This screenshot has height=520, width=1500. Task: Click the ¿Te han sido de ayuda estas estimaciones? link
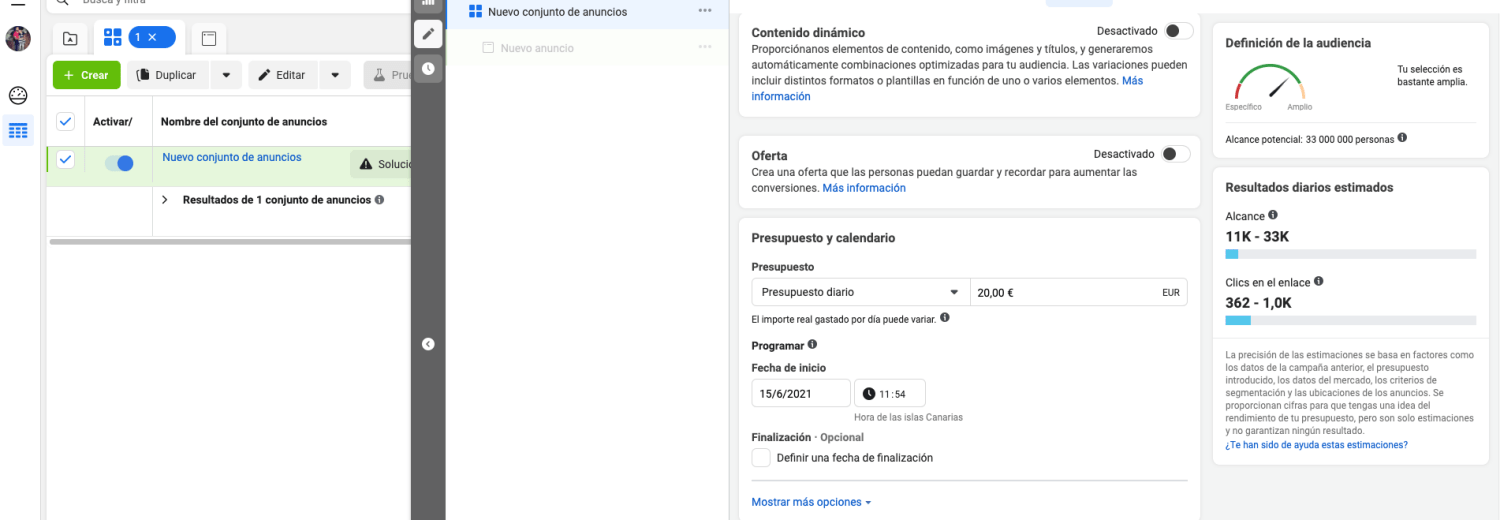(1316, 445)
